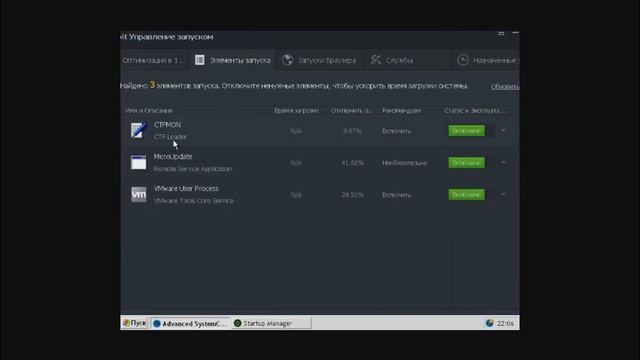This screenshot has height=360, width=640.
Task: Click the CTF Loader description text
Action: click(170, 137)
